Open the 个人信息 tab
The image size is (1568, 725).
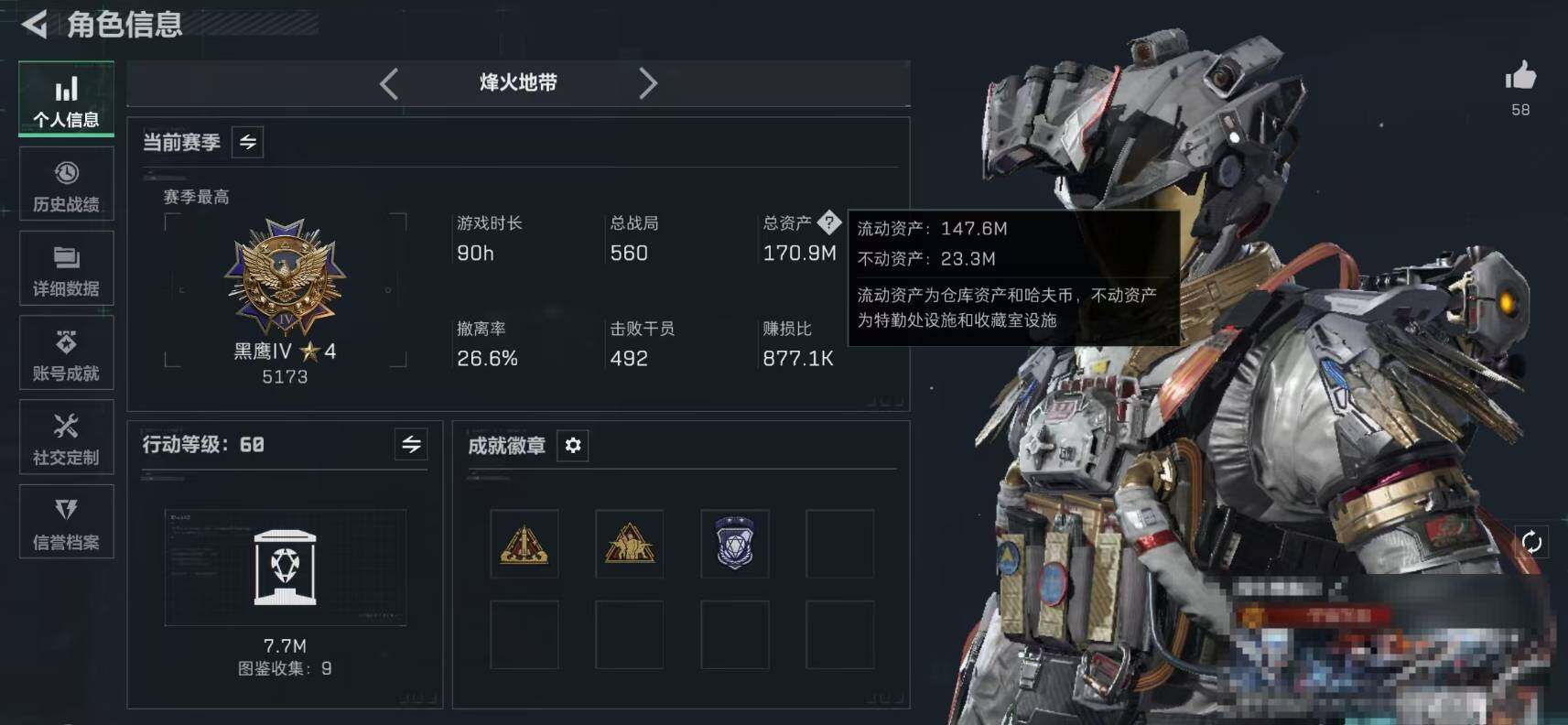(66, 100)
